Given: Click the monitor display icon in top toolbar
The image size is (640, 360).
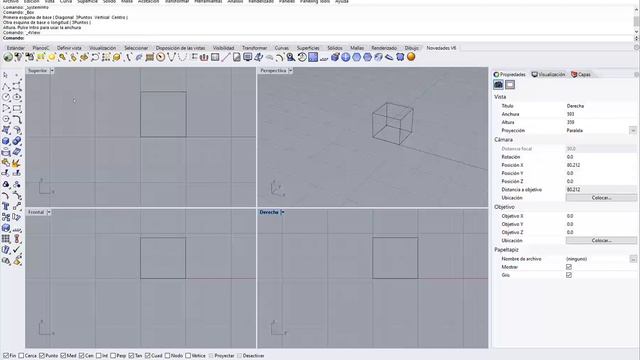Looking at the screenshot, I should coord(247,57).
